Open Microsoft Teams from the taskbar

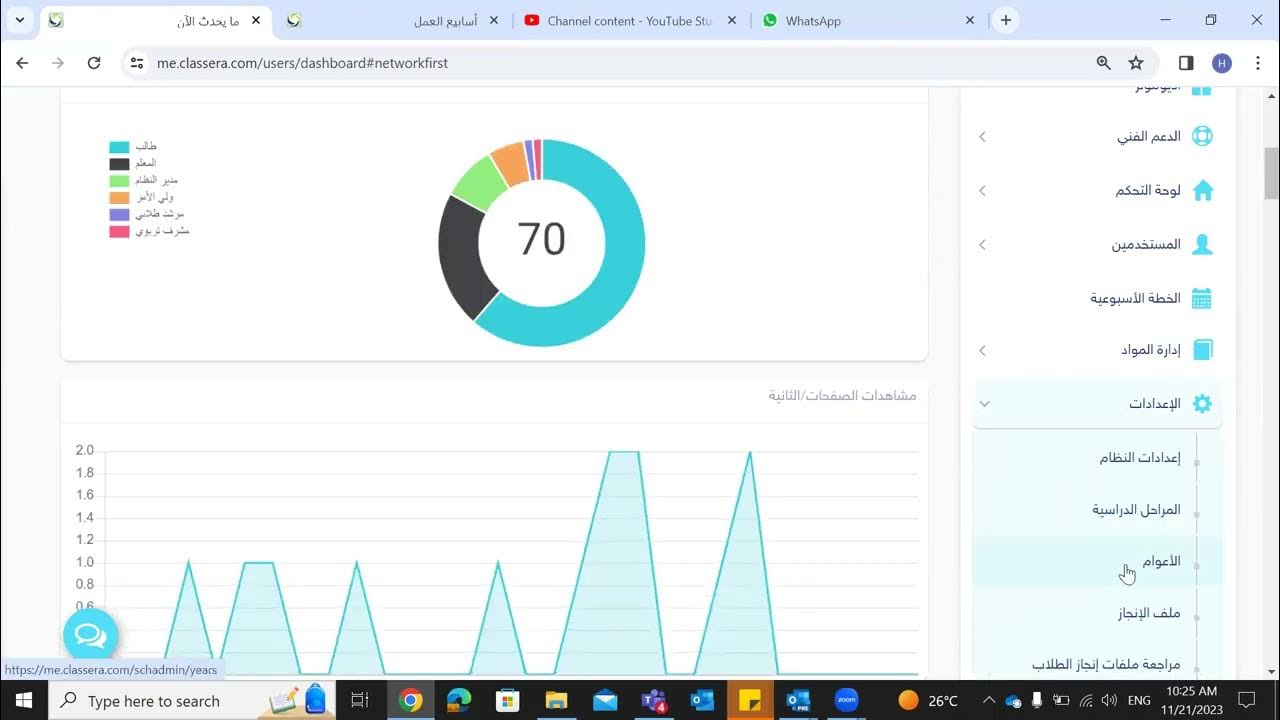coord(654,700)
